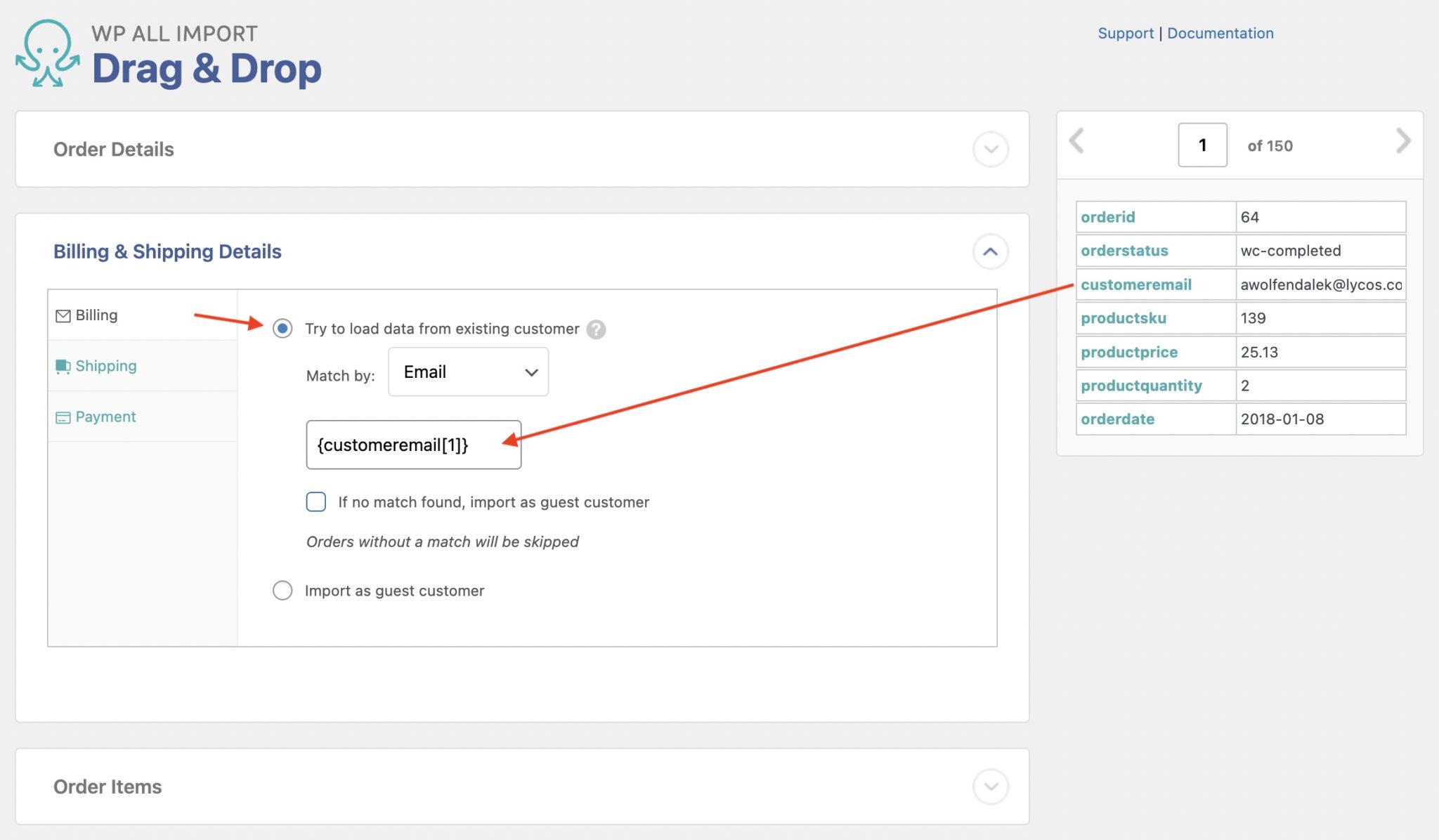Go to the next record with the right arrow

[1403, 140]
